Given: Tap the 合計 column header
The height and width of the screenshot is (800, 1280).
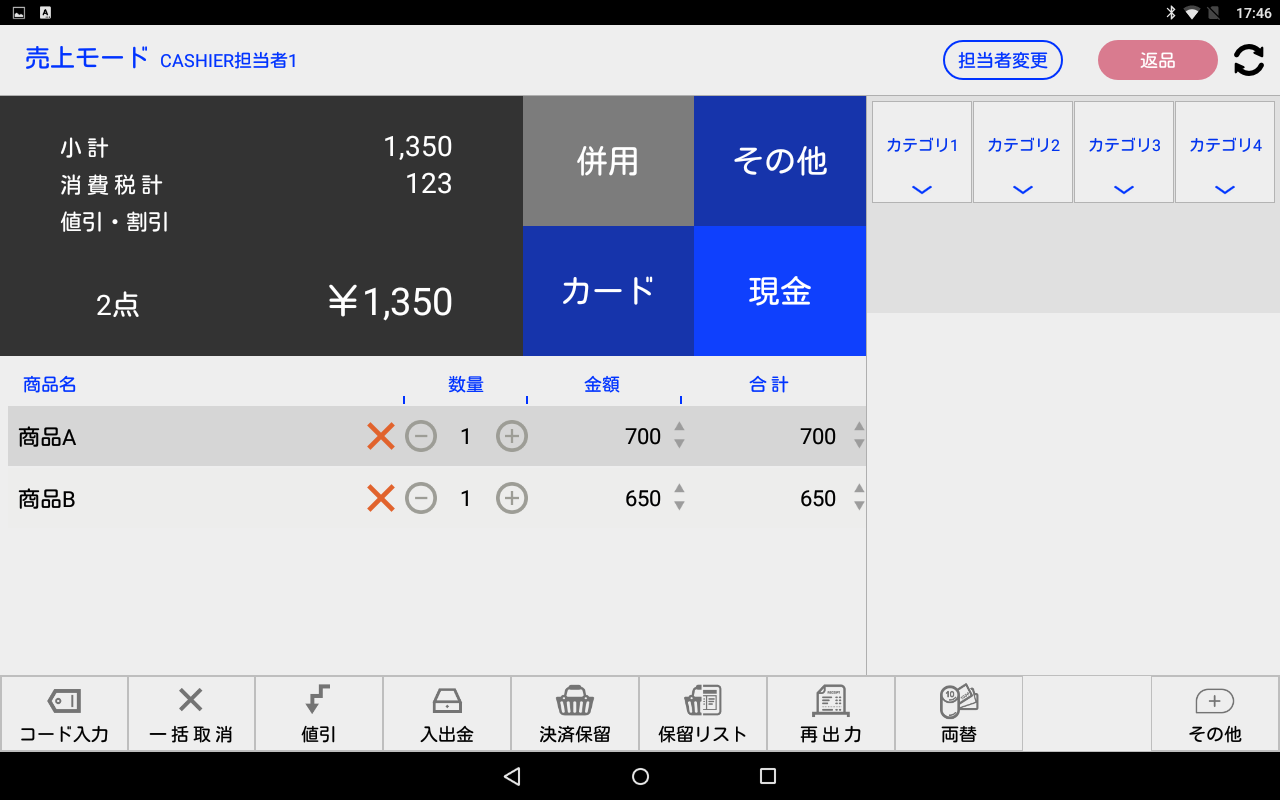Looking at the screenshot, I should 769,385.
